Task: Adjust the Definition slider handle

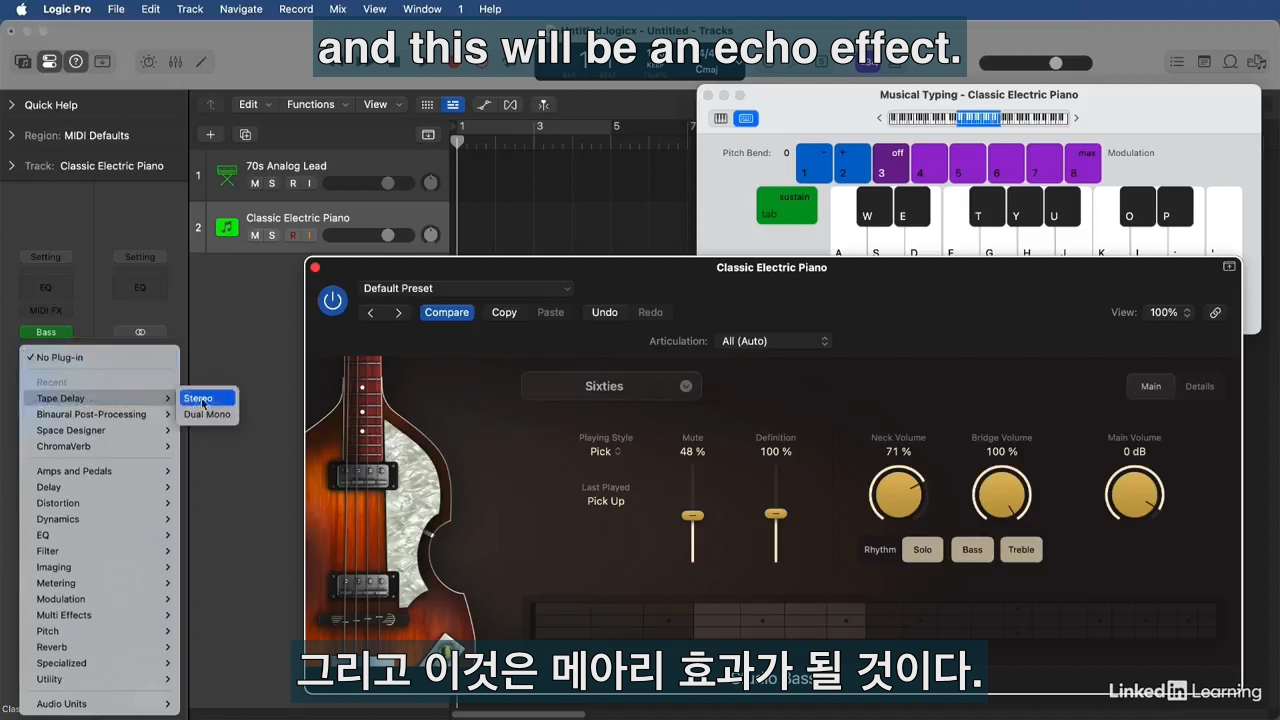Action: tap(775, 514)
